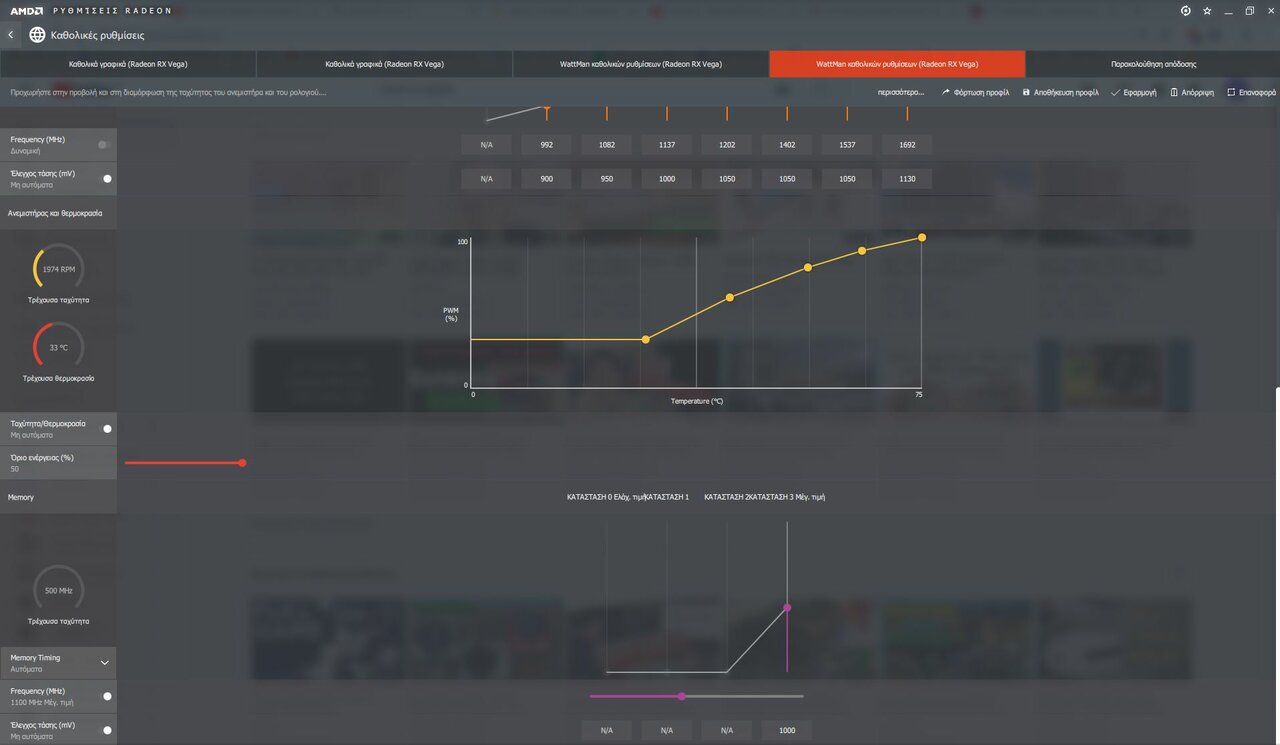Viewport: 1280px width, 745px height.
Task: Open the Radeon update notifications icon
Action: [1186, 11]
